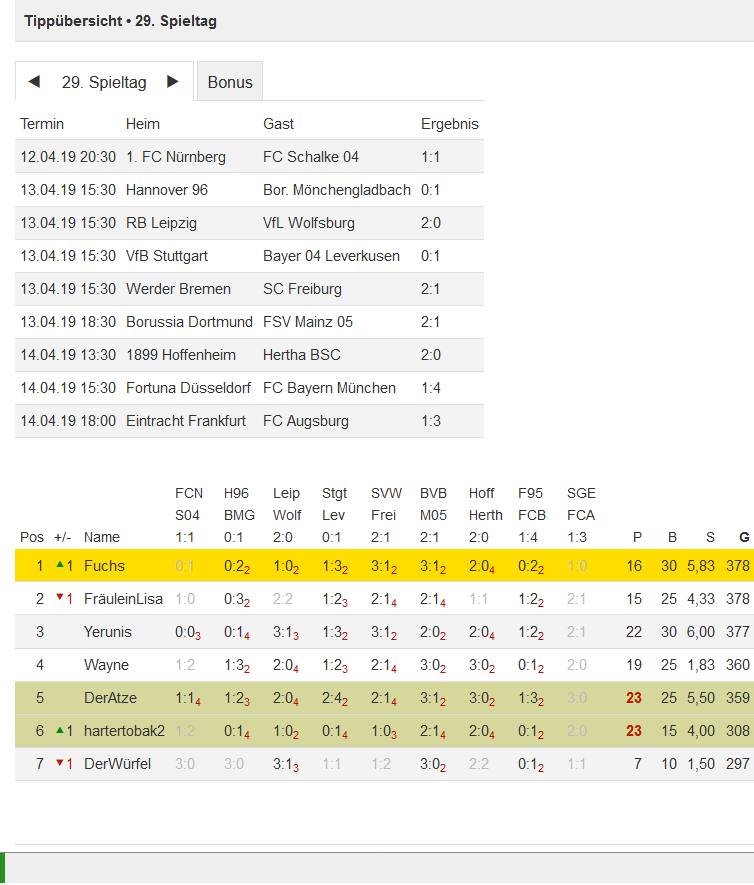Click the Ergebnis column header
The image size is (754, 885).
tap(450, 124)
